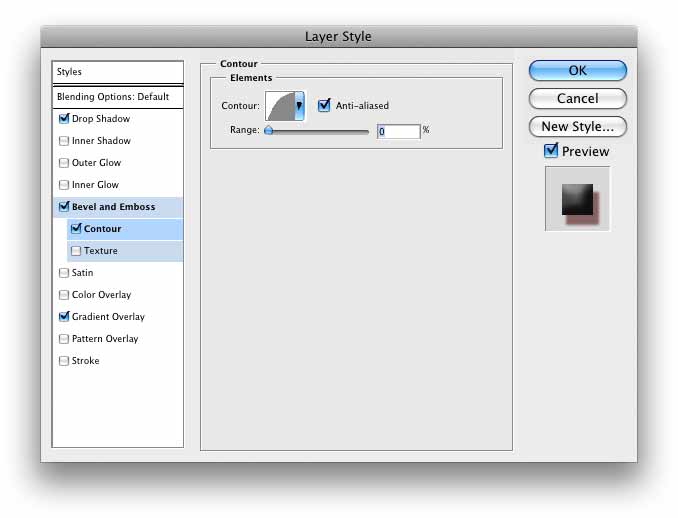The height and width of the screenshot is (518, 678).
Task: Open the Pattern Overlay settings label
Action: point(105,339)
